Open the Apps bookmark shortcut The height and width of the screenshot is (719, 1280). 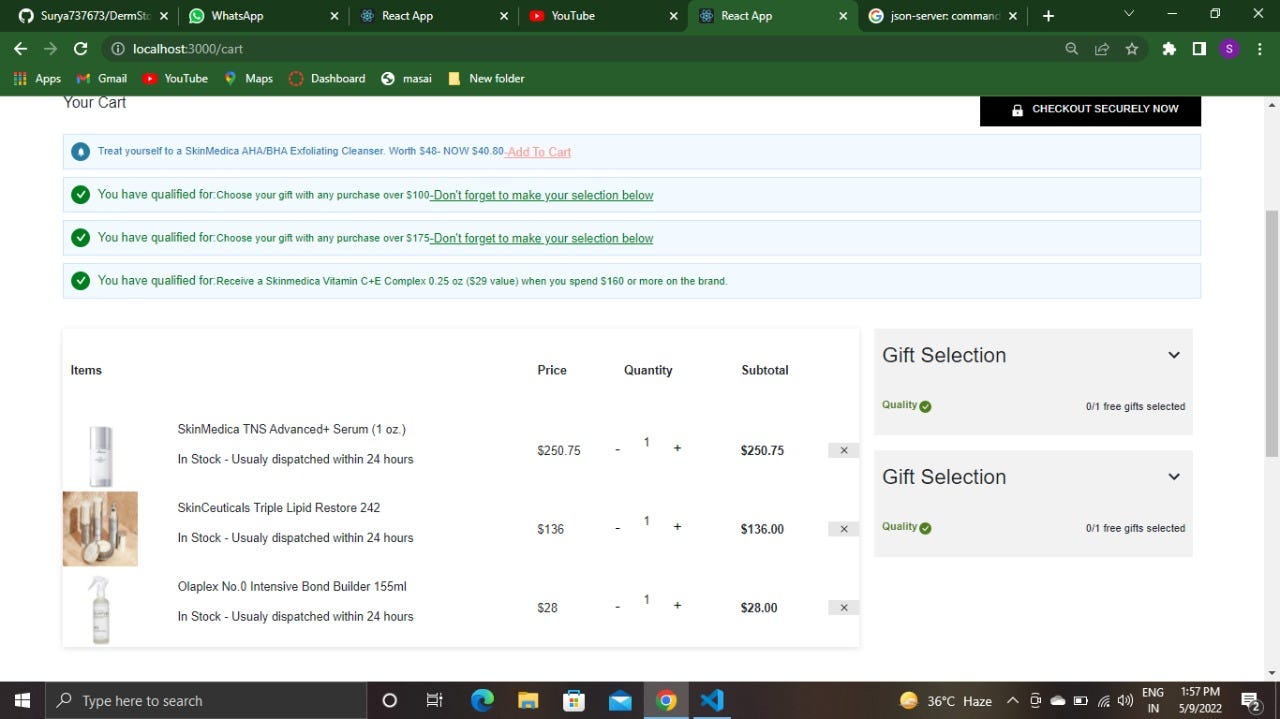[37, 78]
